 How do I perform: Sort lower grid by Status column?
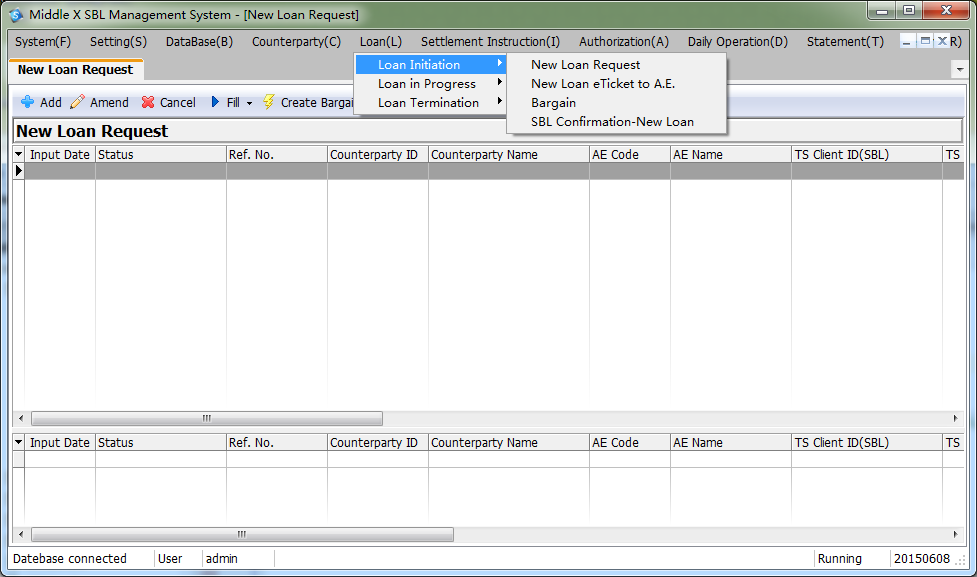161,442
